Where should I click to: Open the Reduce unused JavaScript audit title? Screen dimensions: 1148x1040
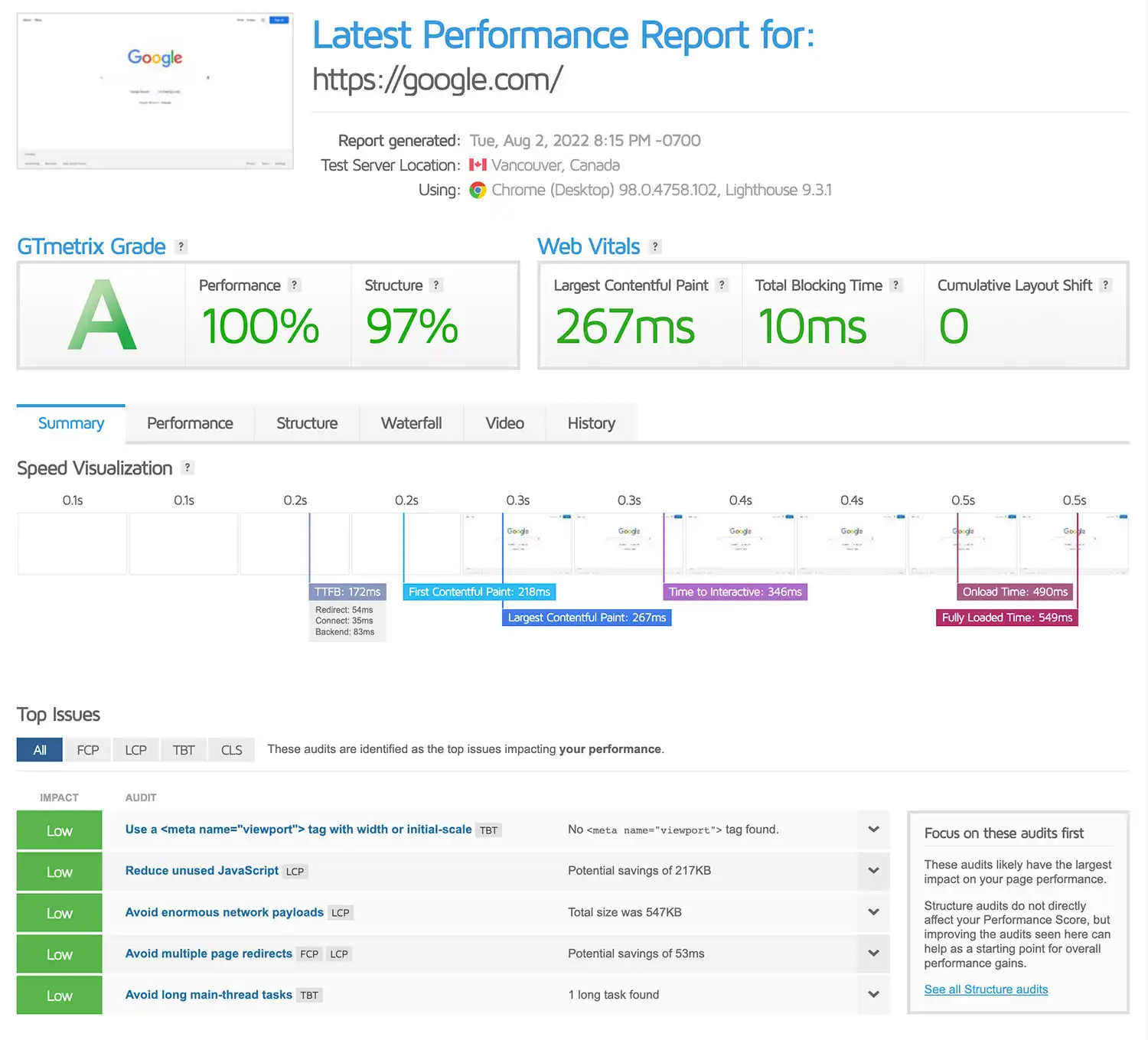click(x=202, y=871)
